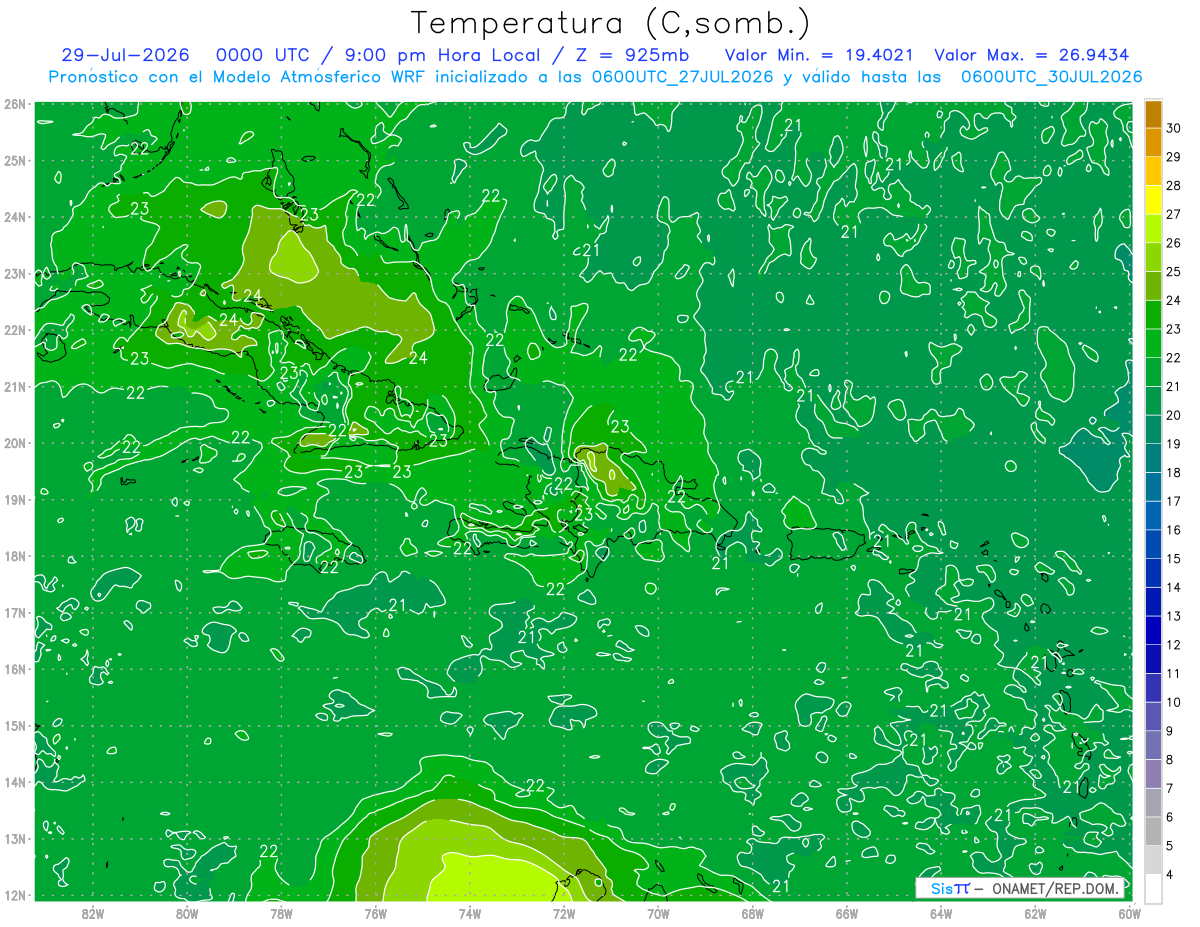The image size is (1200, 927).
Task: Click the '15N' latitude label
Action: tap(15, 726)
